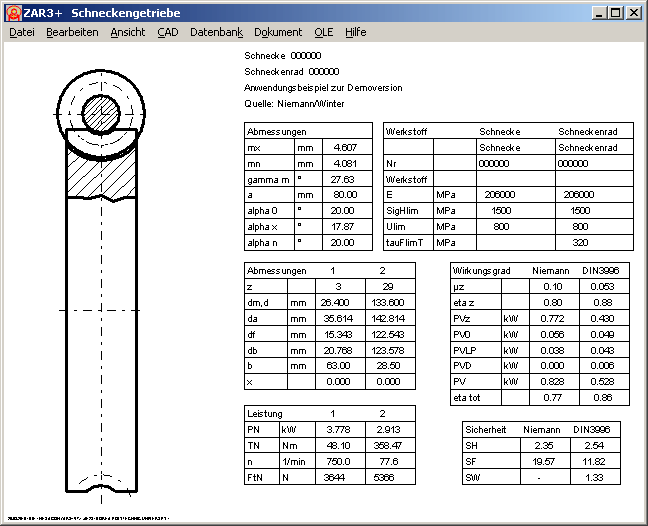Screen dimensions: 648x526
Task: Click the Leistung table header cell
Action: [x=265, y=413]
